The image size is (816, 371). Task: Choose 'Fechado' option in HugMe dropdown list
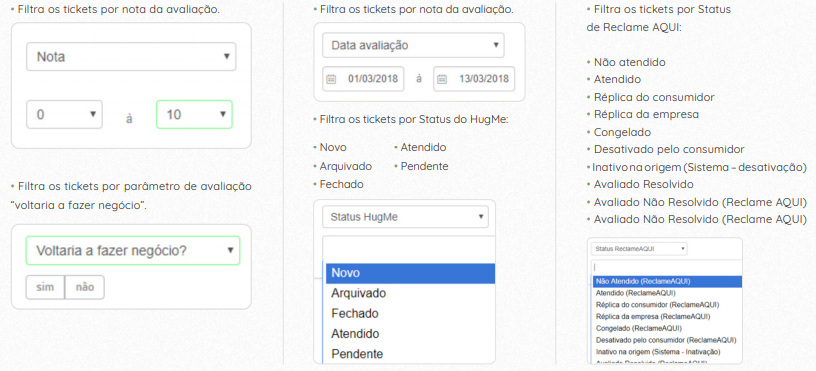click(410, 314)
